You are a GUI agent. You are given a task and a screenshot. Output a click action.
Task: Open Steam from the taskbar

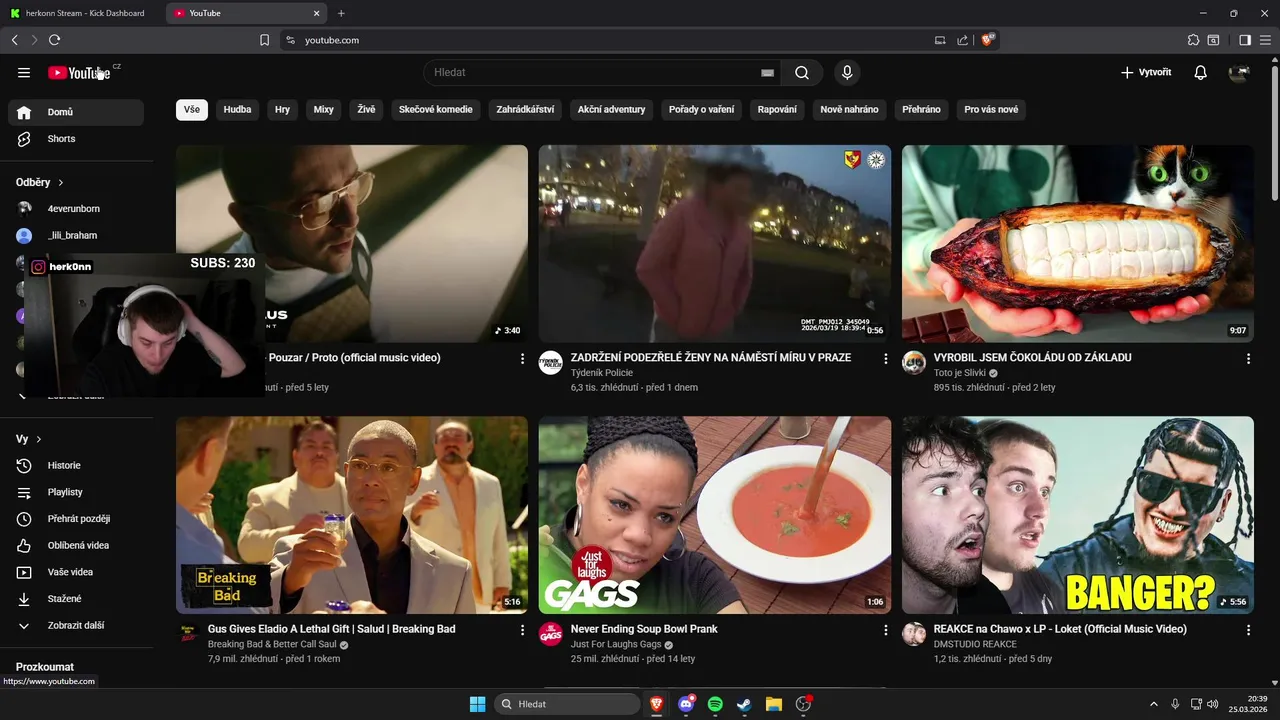tap(744, 704)
